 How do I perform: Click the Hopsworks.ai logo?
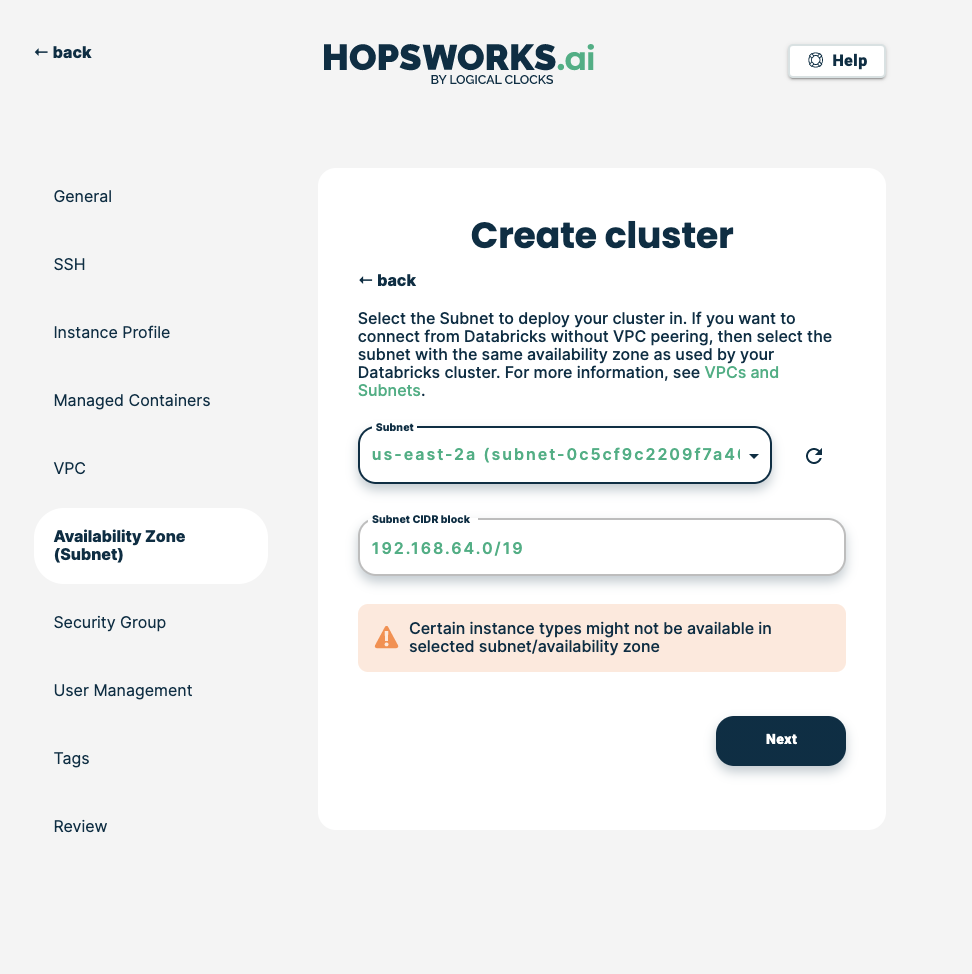pos(459,62)
